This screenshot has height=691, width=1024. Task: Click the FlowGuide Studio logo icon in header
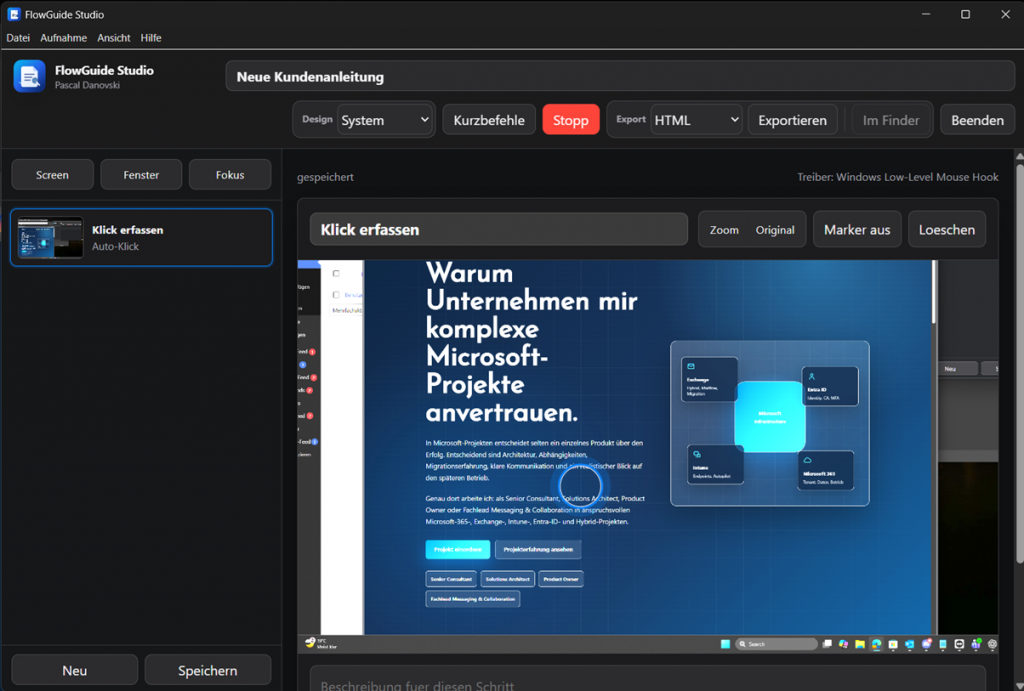point(29,76)
